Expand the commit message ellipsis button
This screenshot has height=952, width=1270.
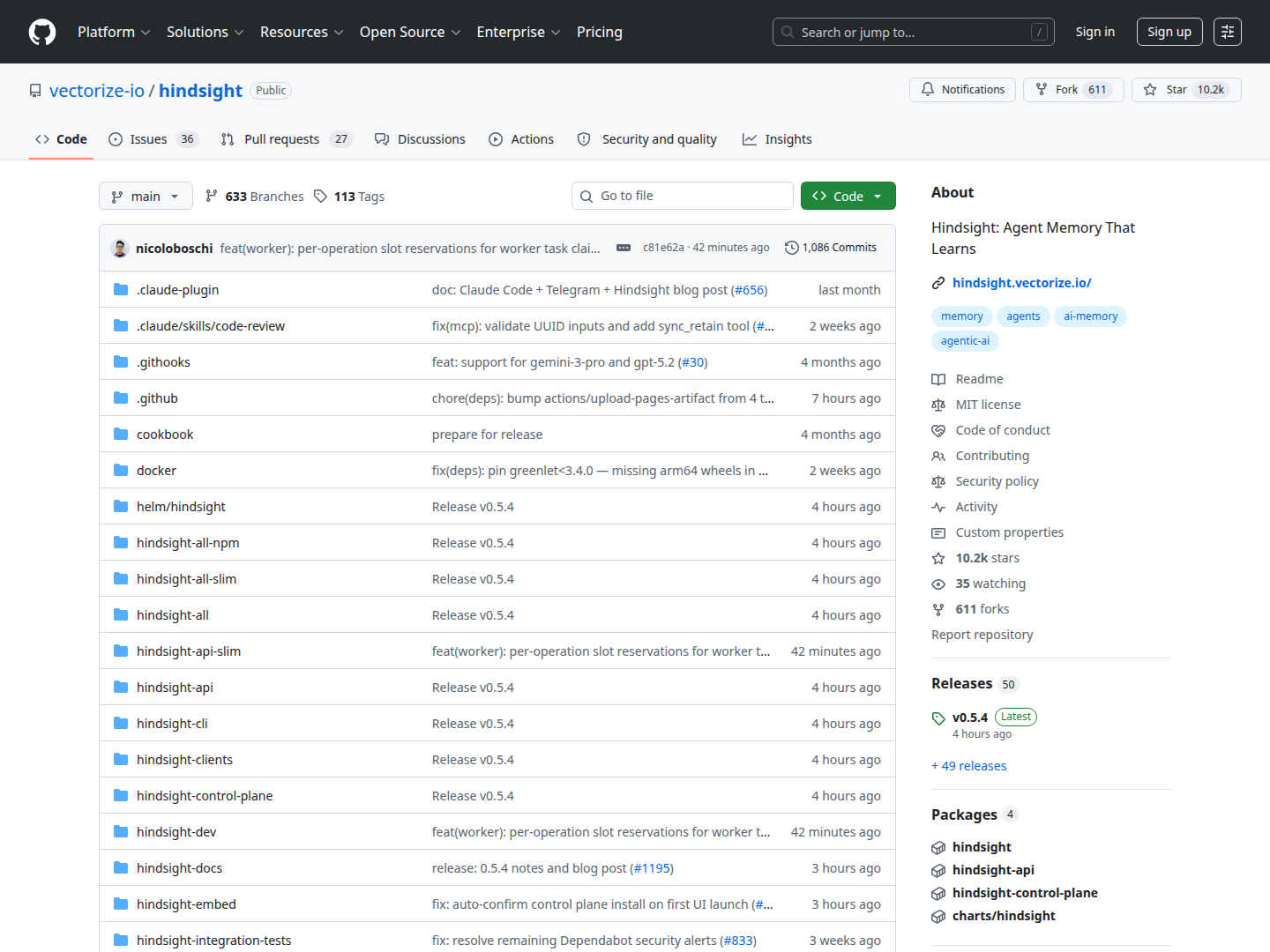(x=624, y=248)
